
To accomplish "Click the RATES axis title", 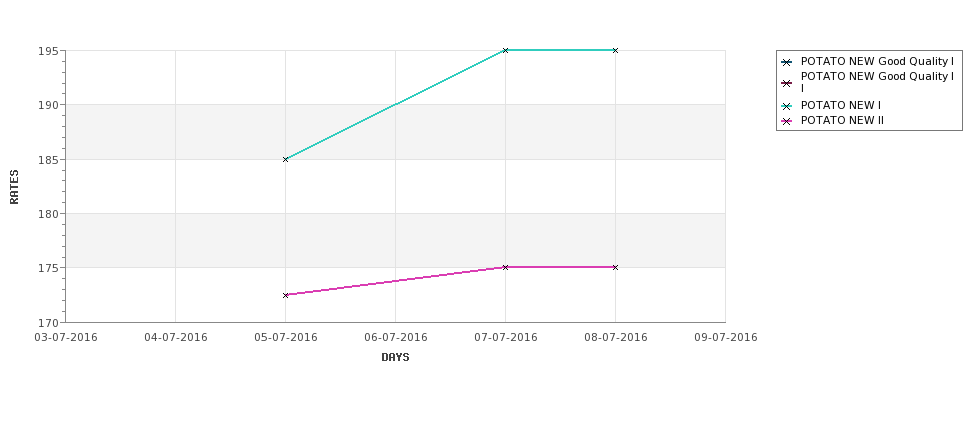I will tap(14, 187).
